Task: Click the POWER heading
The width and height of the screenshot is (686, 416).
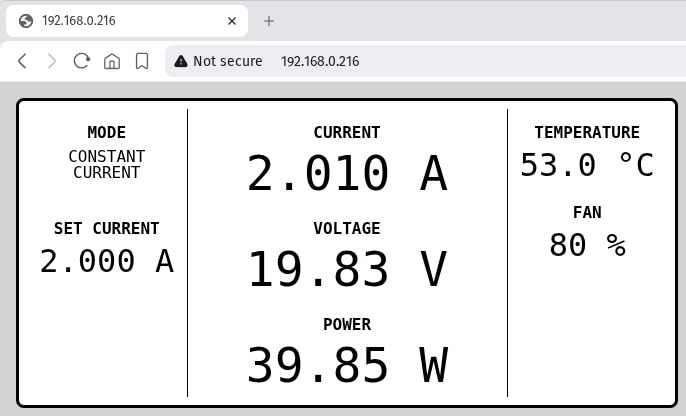Action: tap(347, 325)
